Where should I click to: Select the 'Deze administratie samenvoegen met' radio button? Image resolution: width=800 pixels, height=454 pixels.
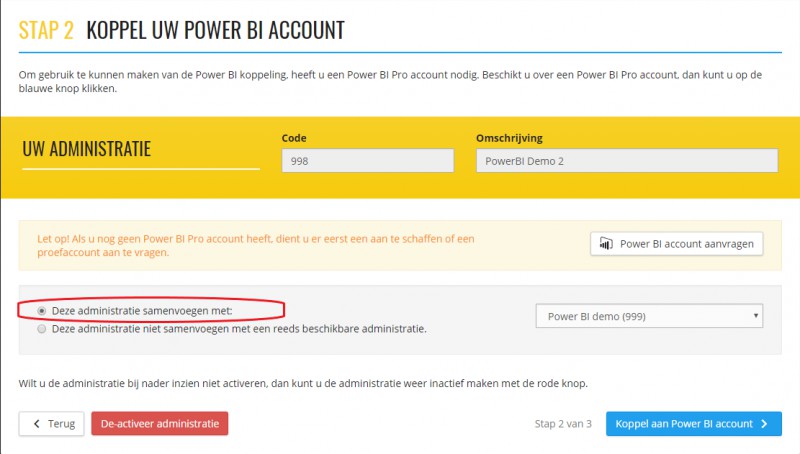pos(42,311)
